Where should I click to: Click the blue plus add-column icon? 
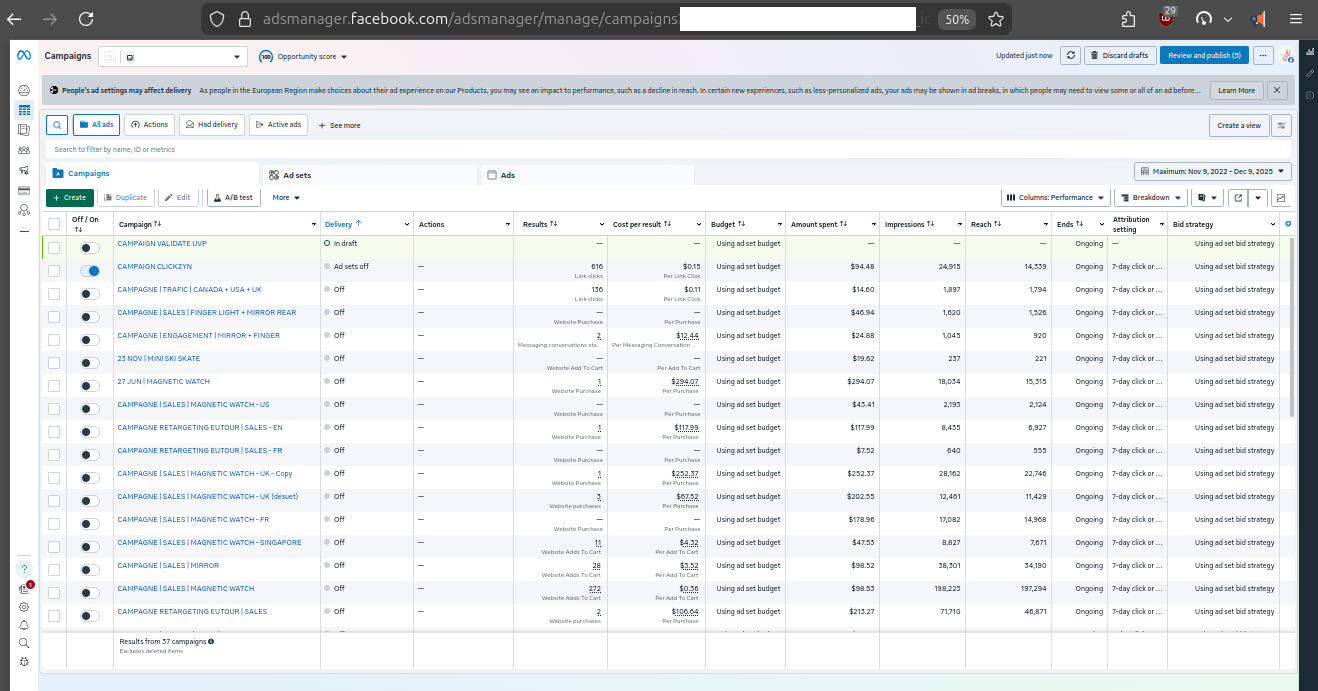tap(1287, 224)
